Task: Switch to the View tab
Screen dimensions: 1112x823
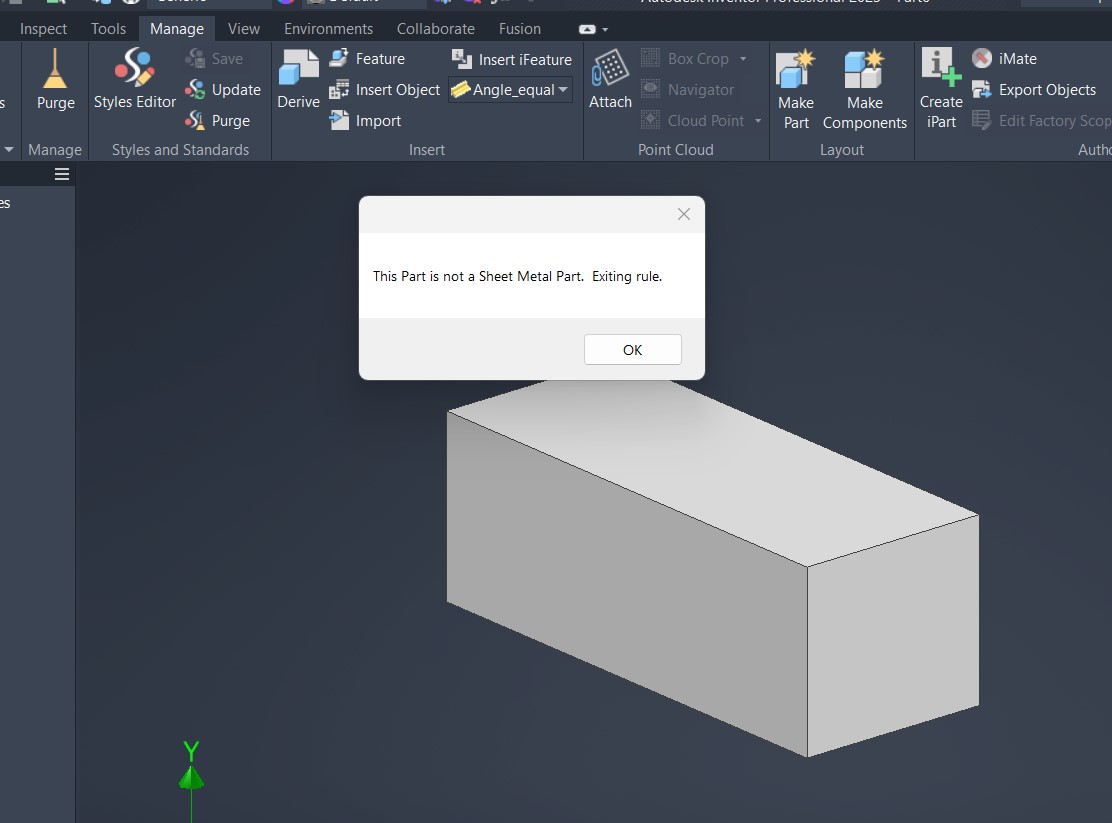Action: [243, 29]
